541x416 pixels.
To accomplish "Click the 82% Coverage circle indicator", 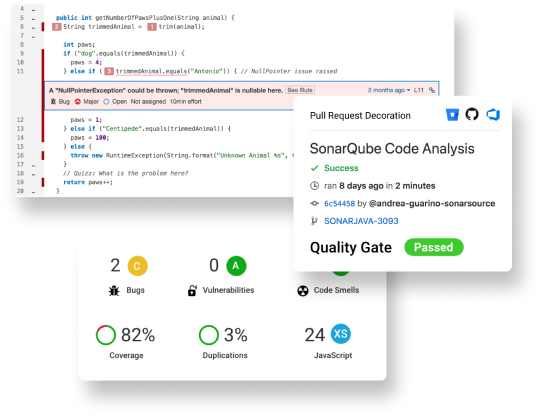I will 106,335.
